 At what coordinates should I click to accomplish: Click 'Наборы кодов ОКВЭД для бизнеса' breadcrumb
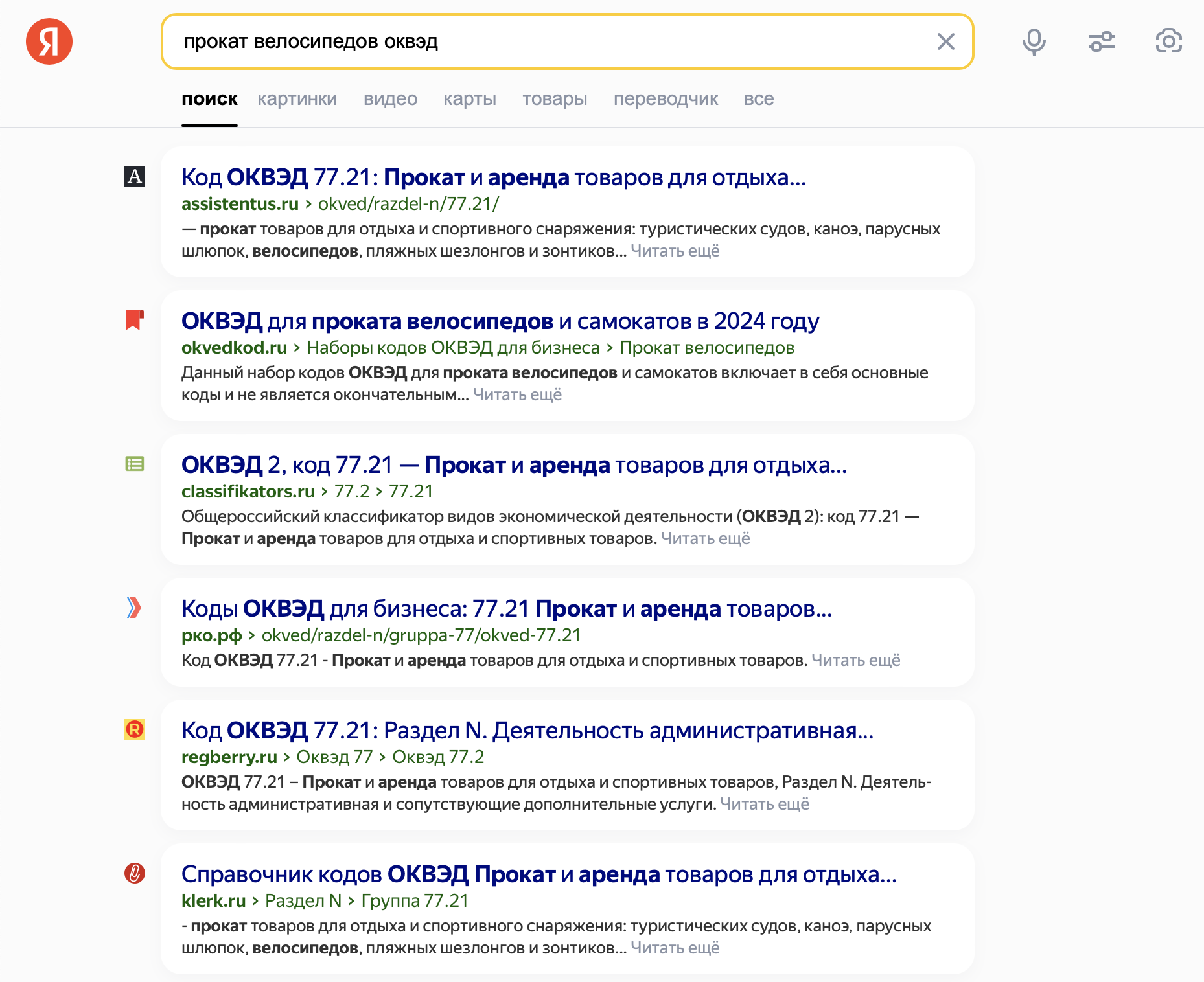(453, 347)
